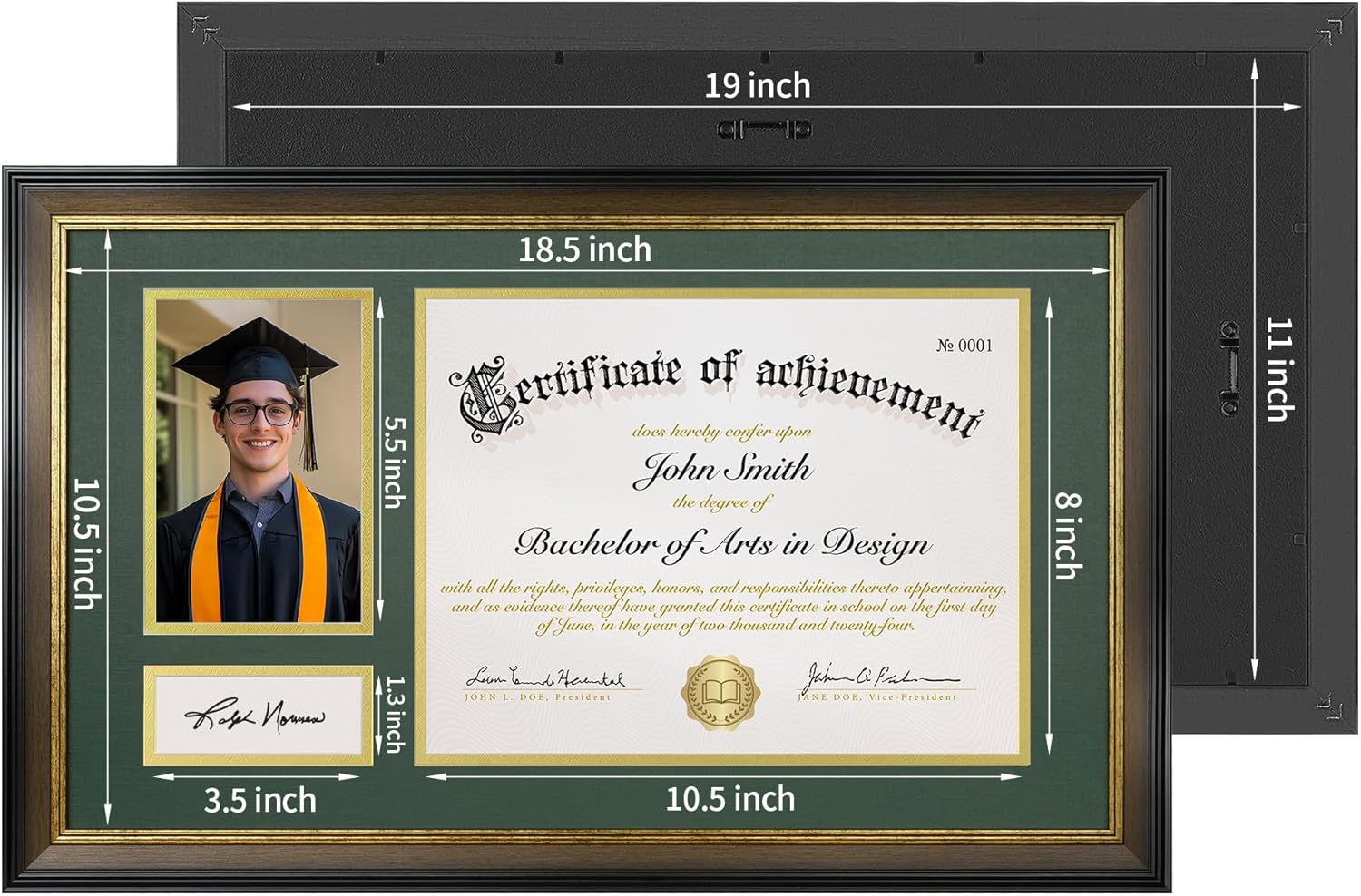The height and width of the screenshot is (896, 1361).
Task: Click the vertical "10.5 inch" mat height label
Action: (85, 544)
